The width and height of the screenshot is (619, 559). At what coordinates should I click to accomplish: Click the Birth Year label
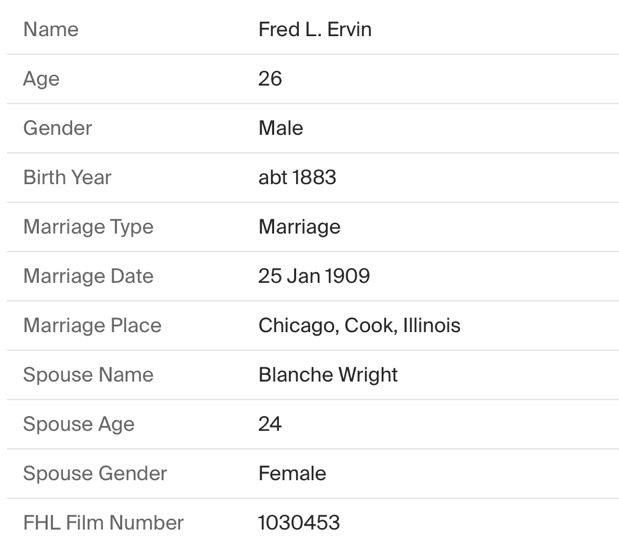pos(67,178)
